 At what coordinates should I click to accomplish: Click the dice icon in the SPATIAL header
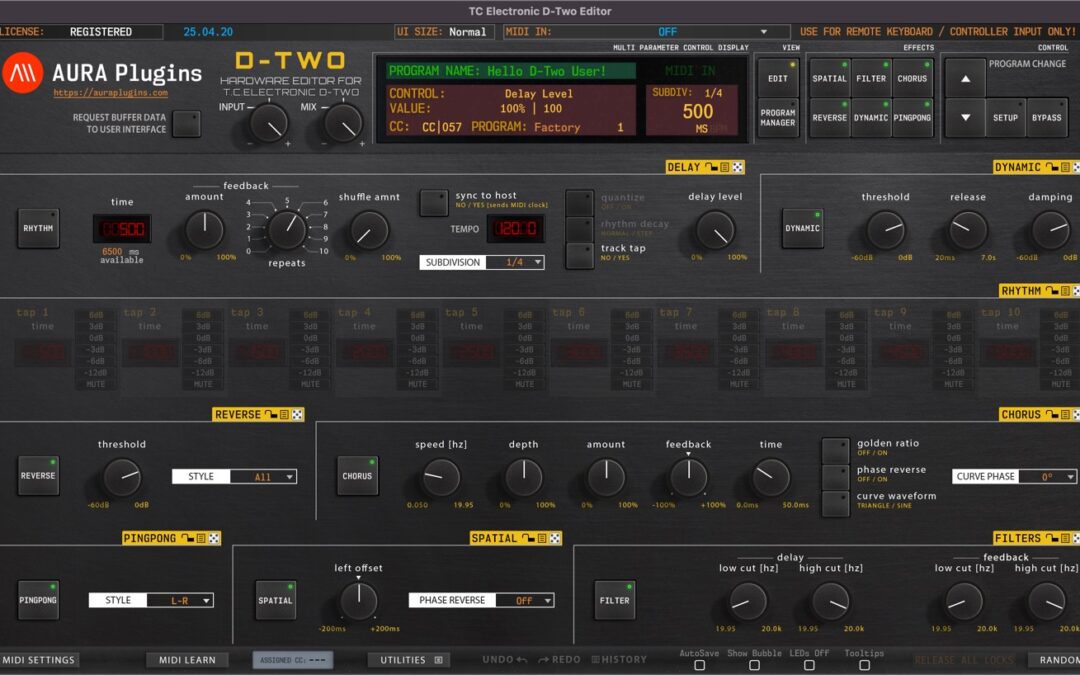click(554, 539)
